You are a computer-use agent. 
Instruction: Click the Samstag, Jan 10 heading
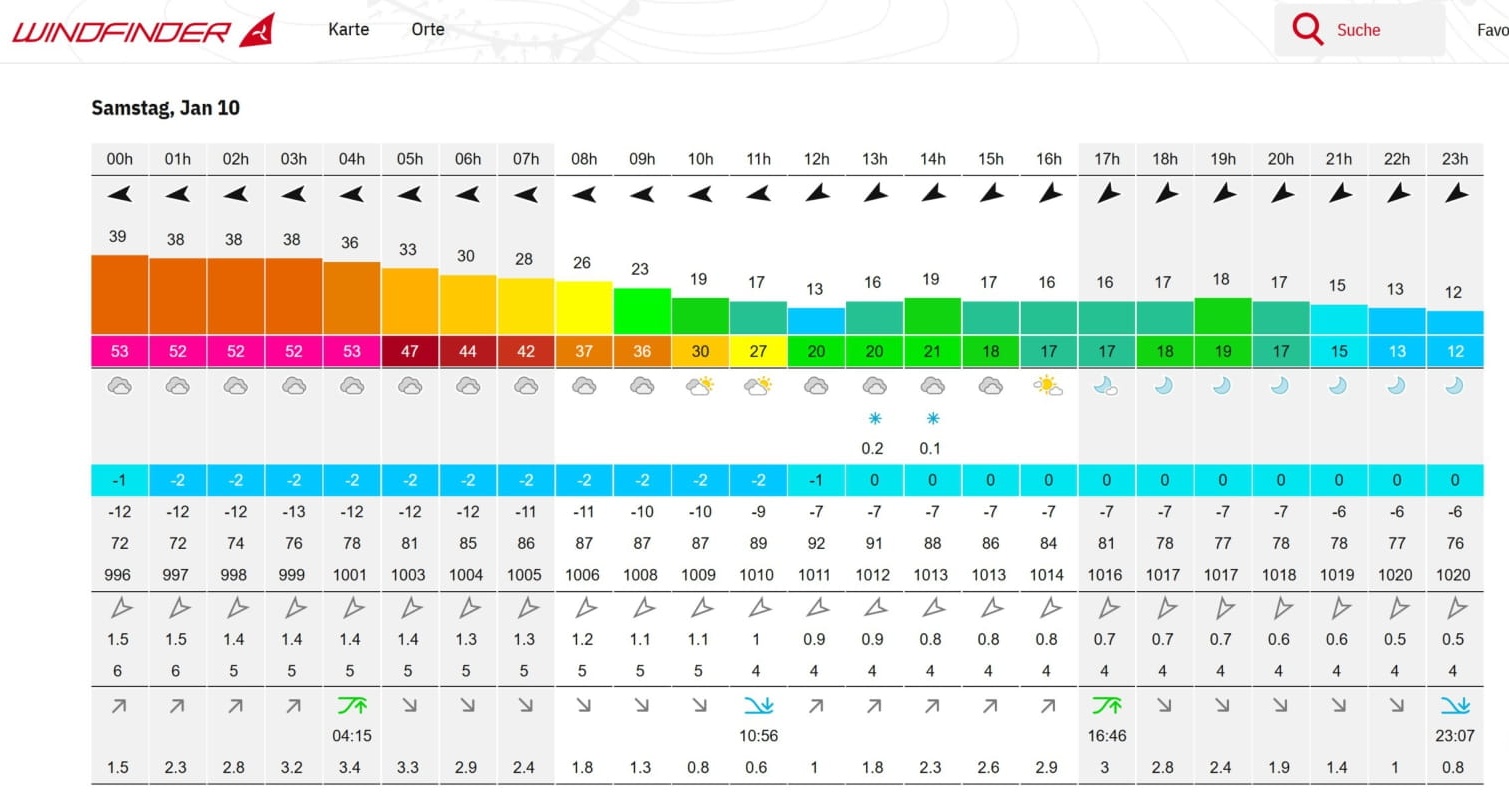[x=165, y=108]
